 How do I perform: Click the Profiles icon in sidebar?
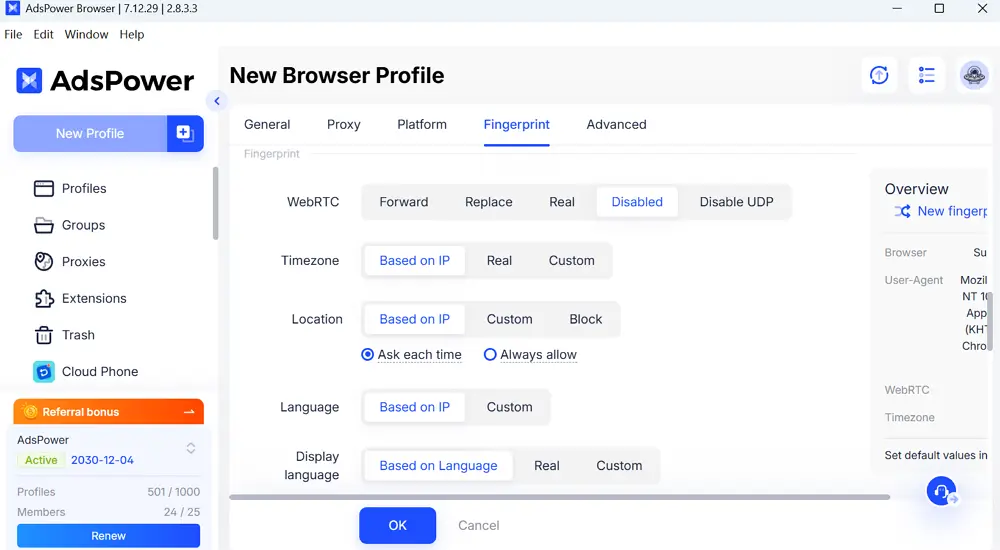click(x=44, y=189)
